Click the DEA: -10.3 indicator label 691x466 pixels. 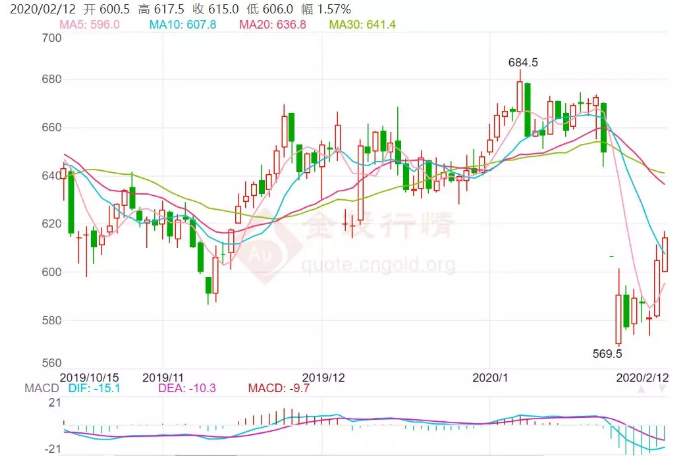click(x=187, y=388)
